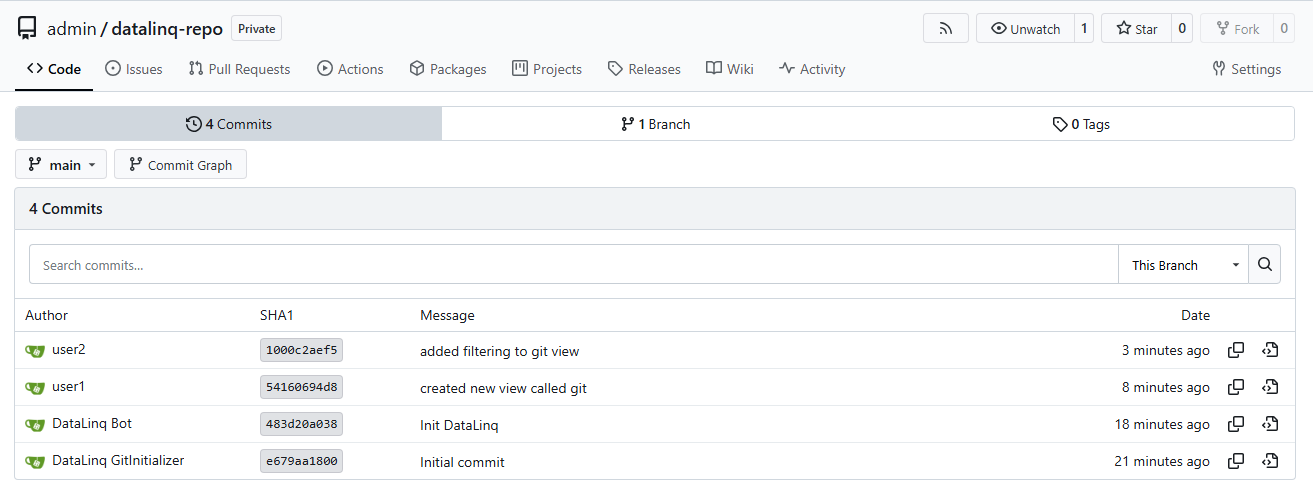
Task: View source at commit 54160694d8 icon
Action: coord(1270,387)
